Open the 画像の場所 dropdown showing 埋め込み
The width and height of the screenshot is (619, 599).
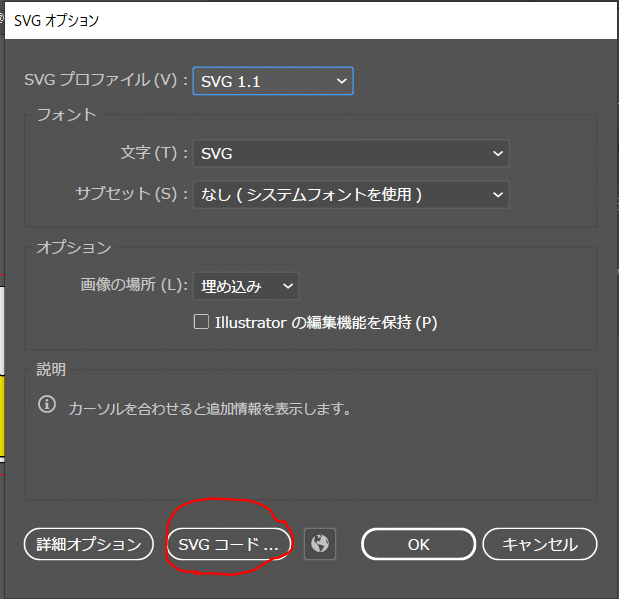point(246,286)
